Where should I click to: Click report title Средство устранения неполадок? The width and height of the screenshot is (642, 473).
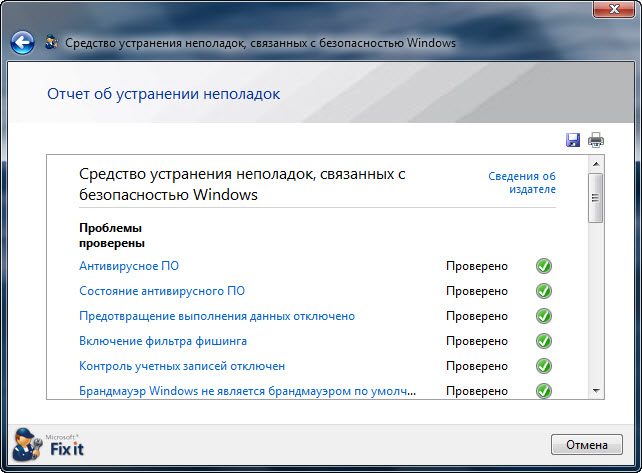click(242, 184)
